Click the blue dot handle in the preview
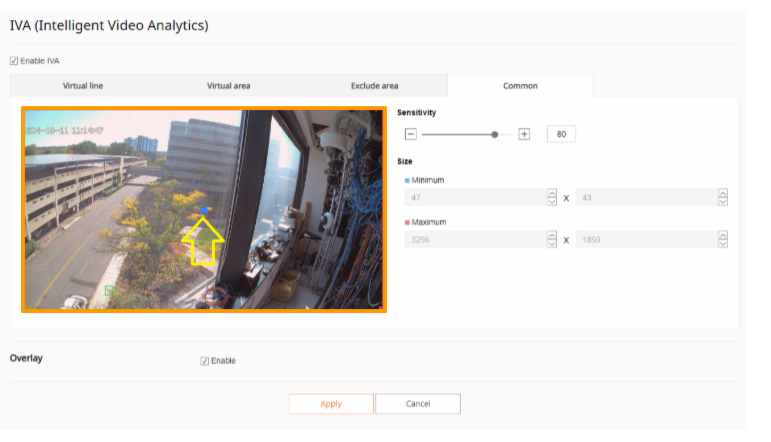The height and width of the screenshot is (442, 771). pos(204,210)
